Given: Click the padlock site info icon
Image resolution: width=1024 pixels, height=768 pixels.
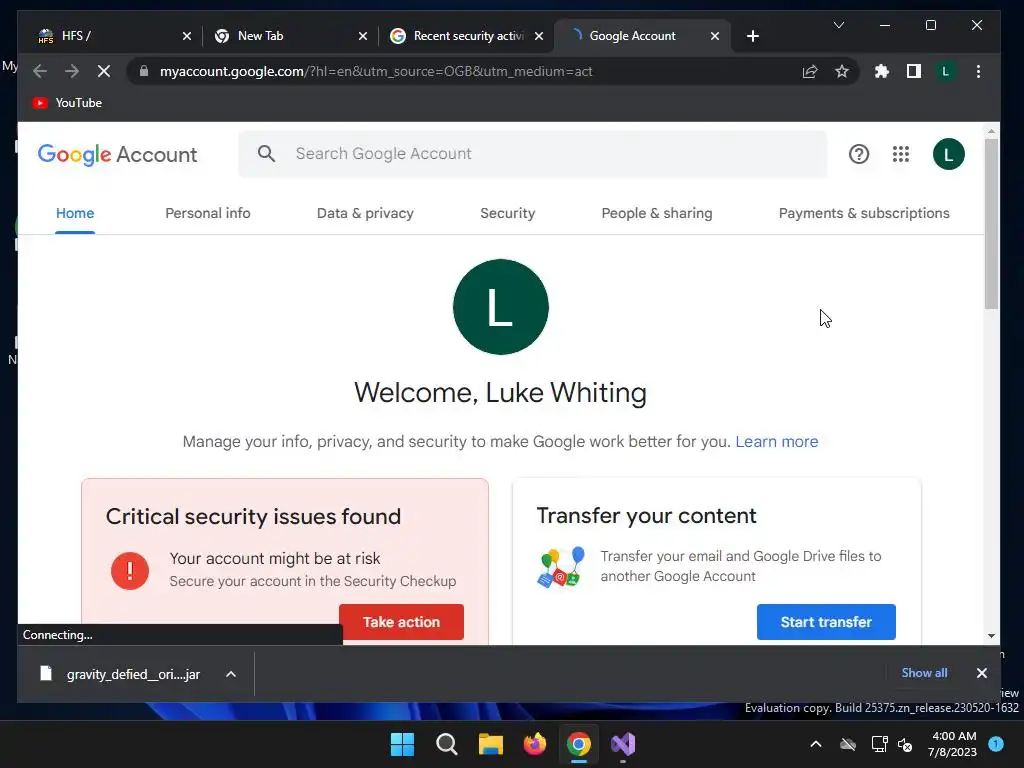Looking at the screenshot, I should click(144, 71).
